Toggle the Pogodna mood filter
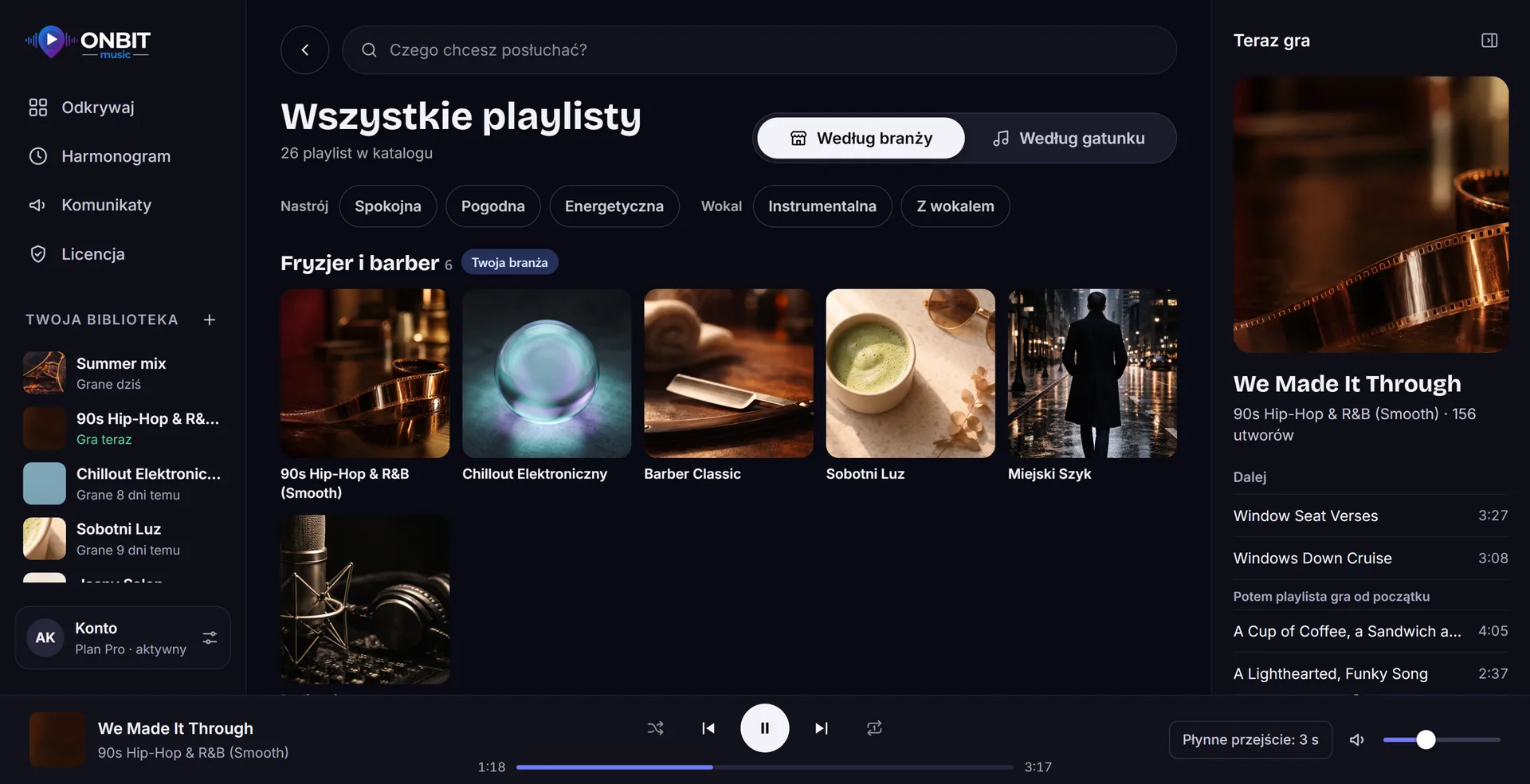Screen dimensions: 1530x784 tap(493, 206)
